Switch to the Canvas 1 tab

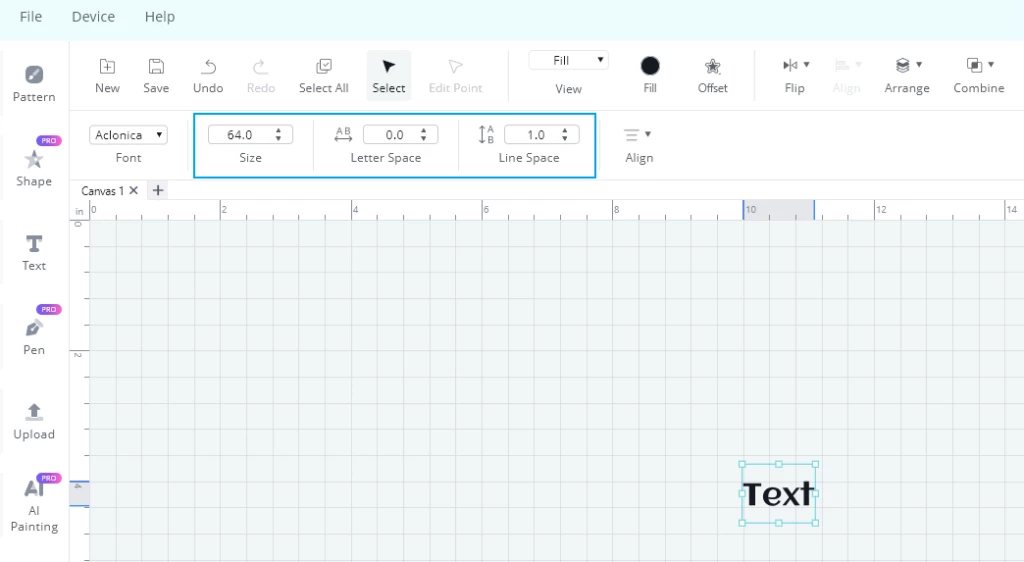click(103, 191)
